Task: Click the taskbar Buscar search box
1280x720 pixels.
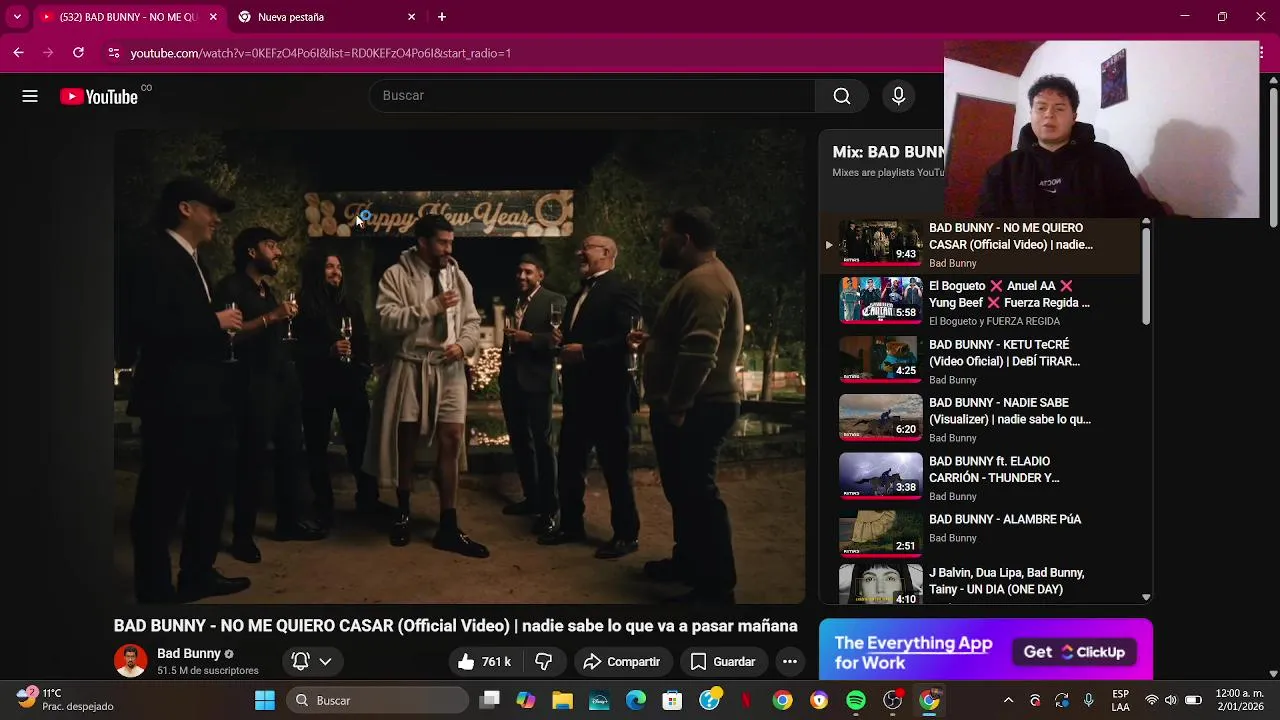Action: 379,701
